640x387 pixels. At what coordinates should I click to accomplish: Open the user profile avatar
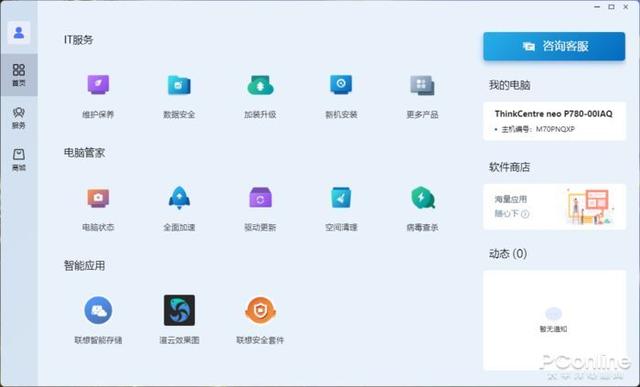click(x=19, y=32)
